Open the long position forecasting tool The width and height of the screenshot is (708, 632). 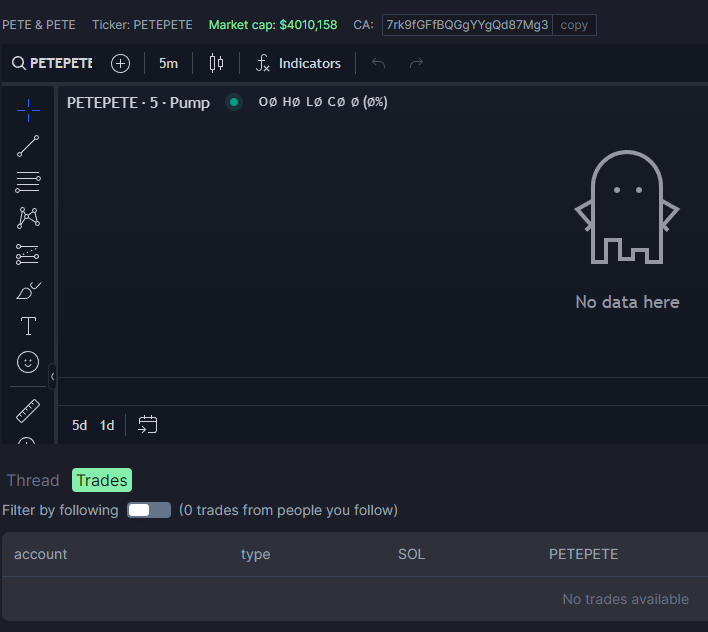click(28, 254)
